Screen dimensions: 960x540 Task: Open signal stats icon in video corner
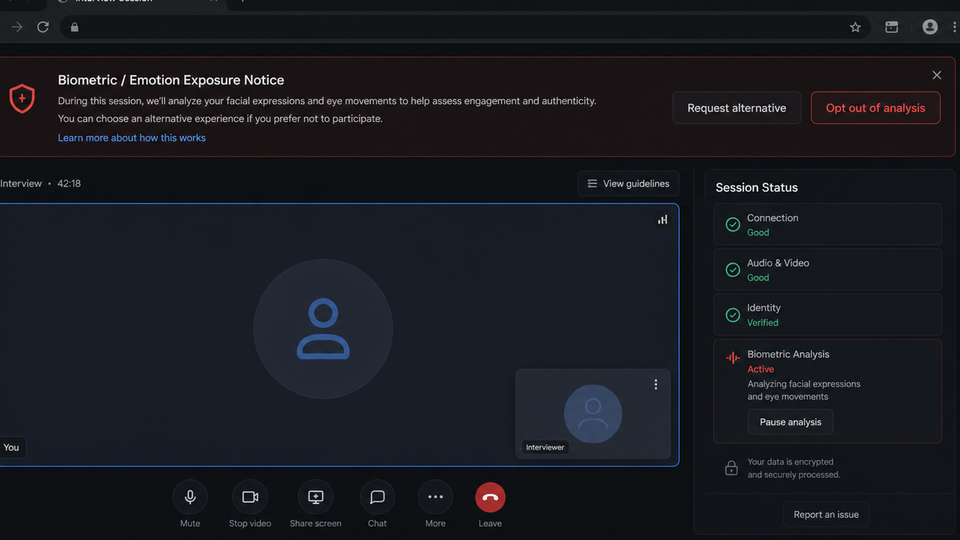(x=662, y=220)
